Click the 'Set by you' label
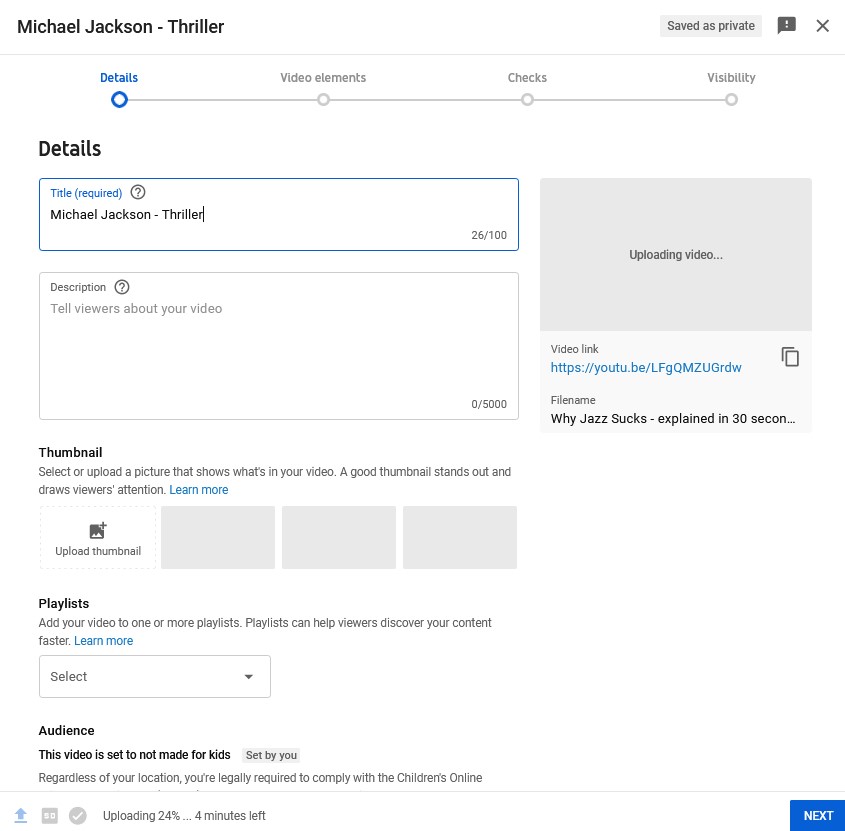This screenshot has width=845, height=831. point(271,755)
